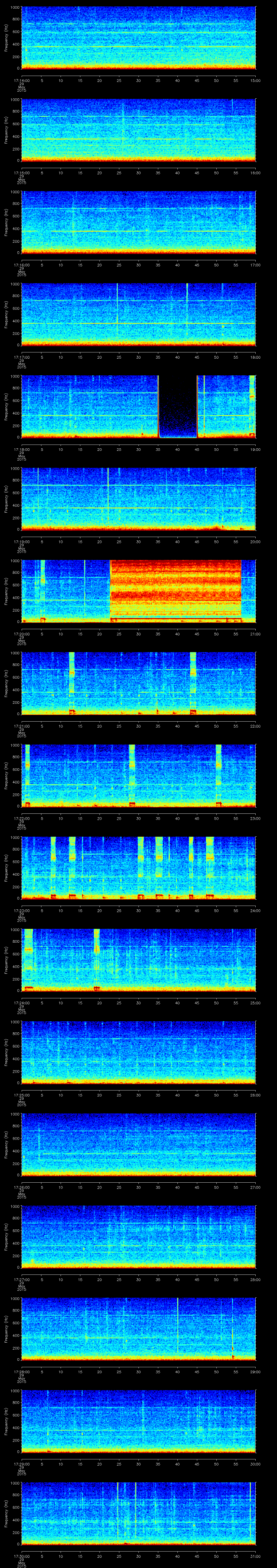Click the 17:14:00 start time label

coord(21,80)
